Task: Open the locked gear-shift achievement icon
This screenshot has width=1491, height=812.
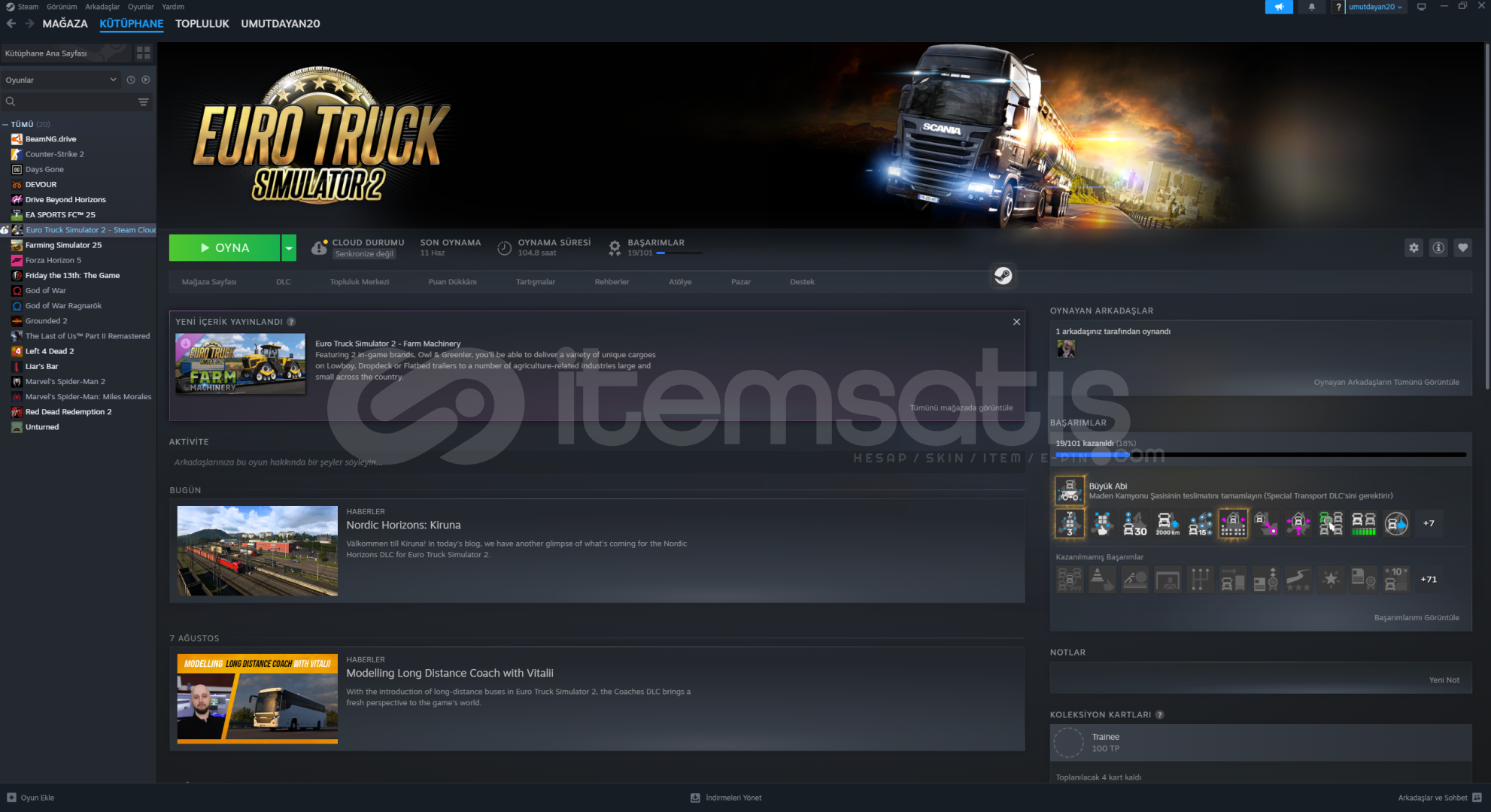Action: pos(1200,580)
